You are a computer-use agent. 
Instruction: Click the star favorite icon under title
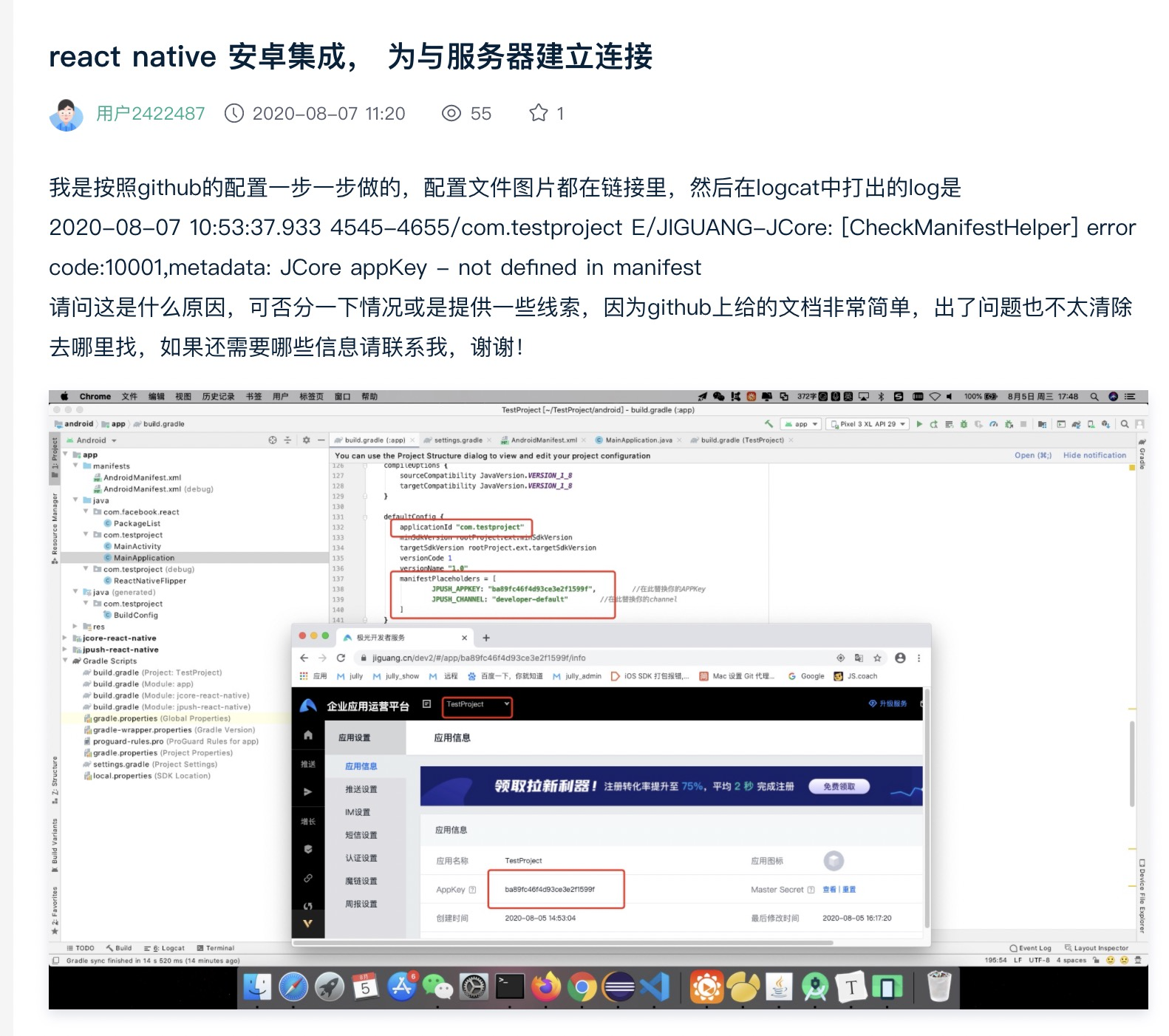(x=538, y=113)
